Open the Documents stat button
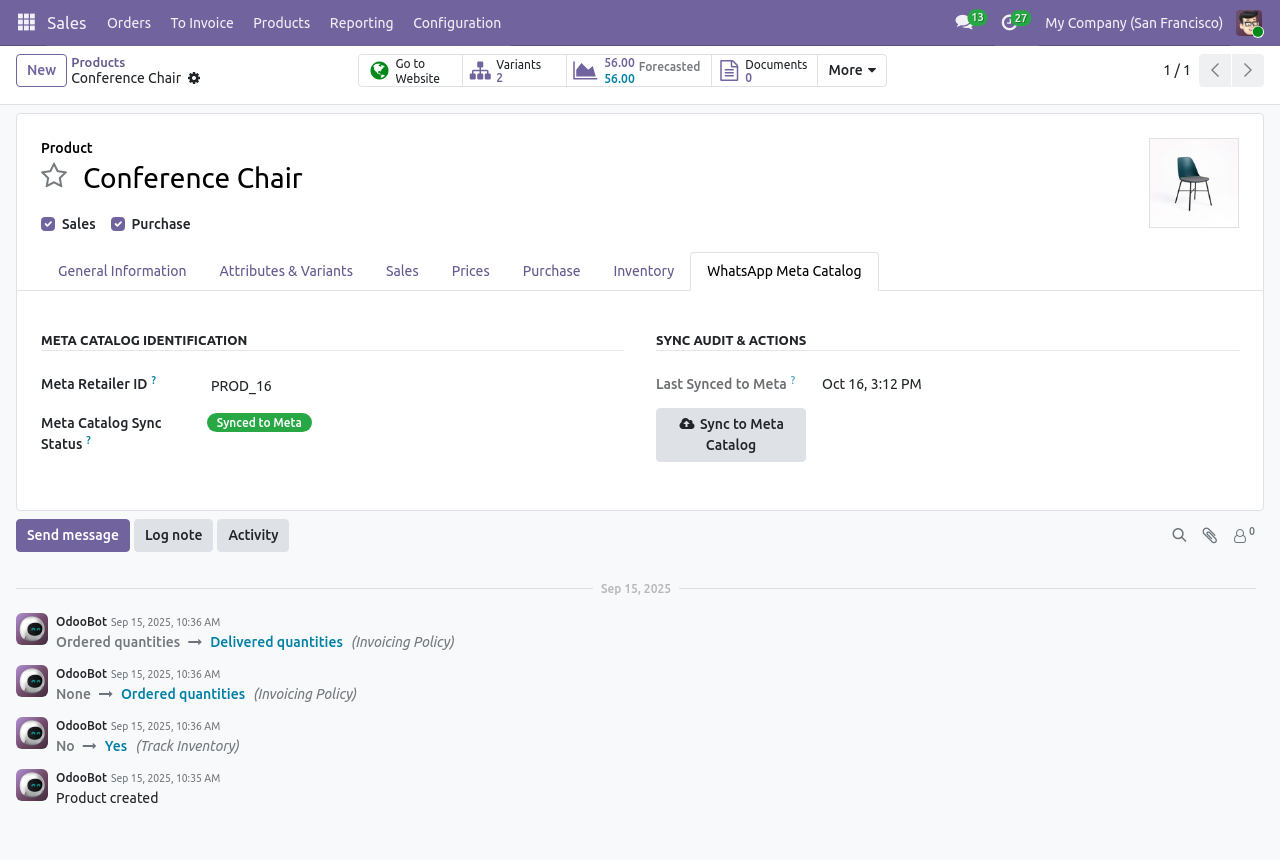Image resolution: width=1280 pixels, height=860 pixels. pyautogui.click(x=764, y=70)
